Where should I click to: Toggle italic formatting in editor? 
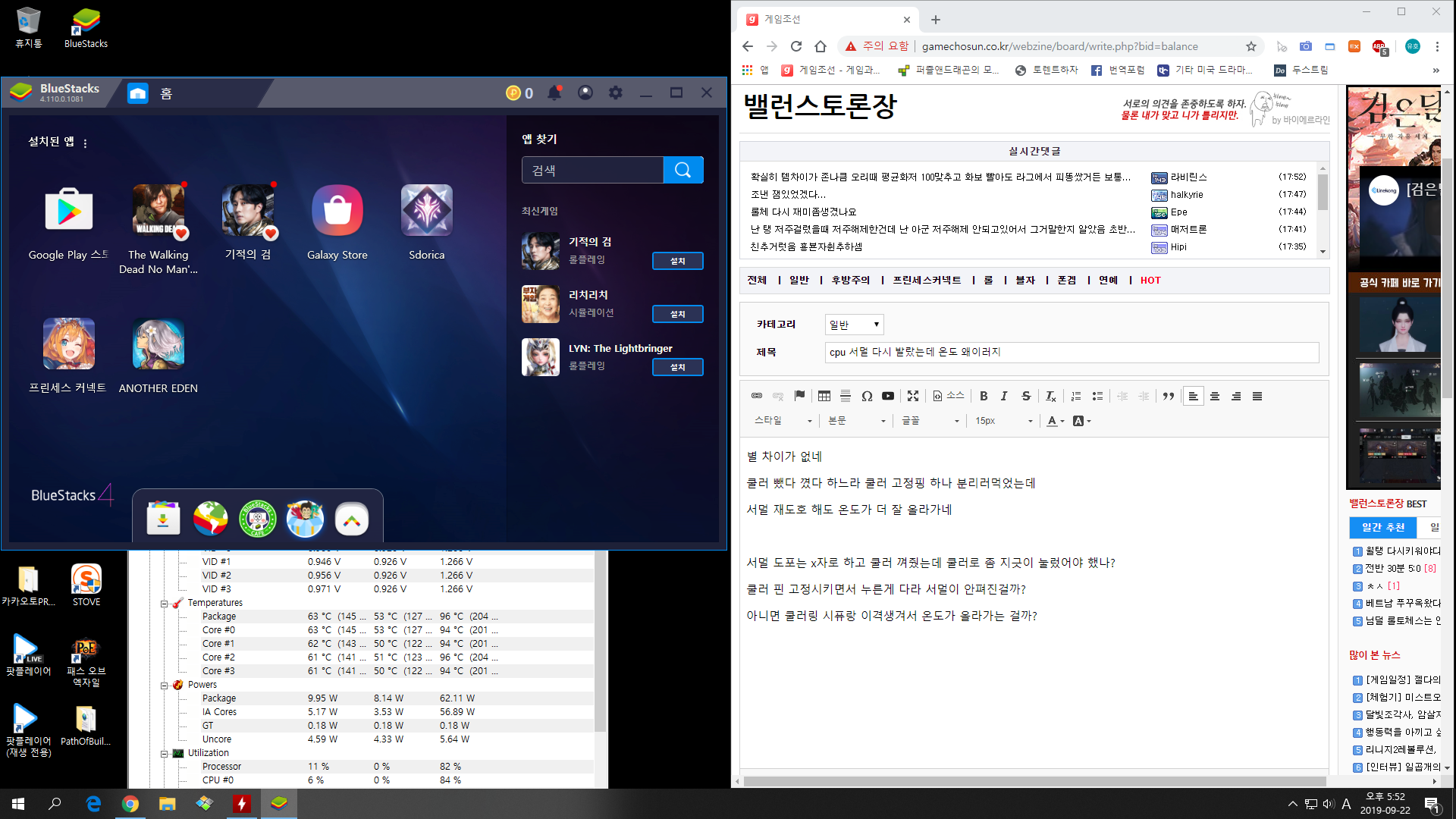pos(1004,396)
